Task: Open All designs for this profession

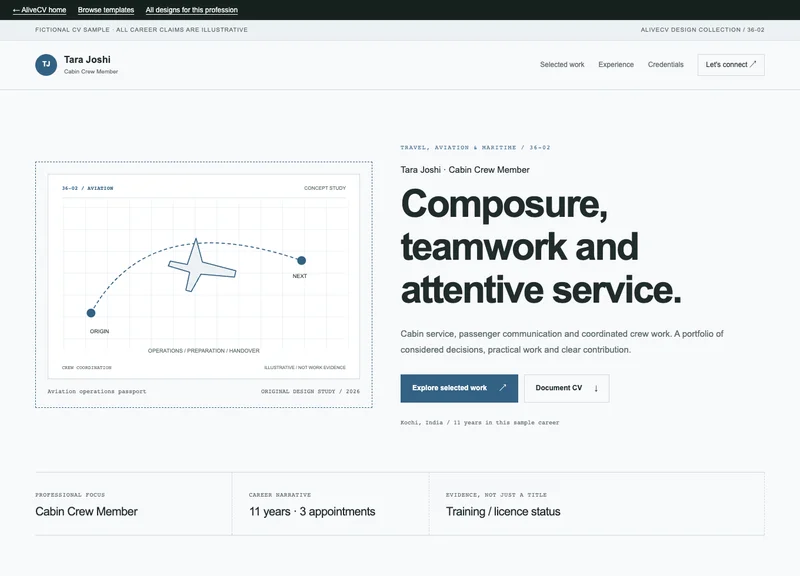Action: click(x=191, y=10)
